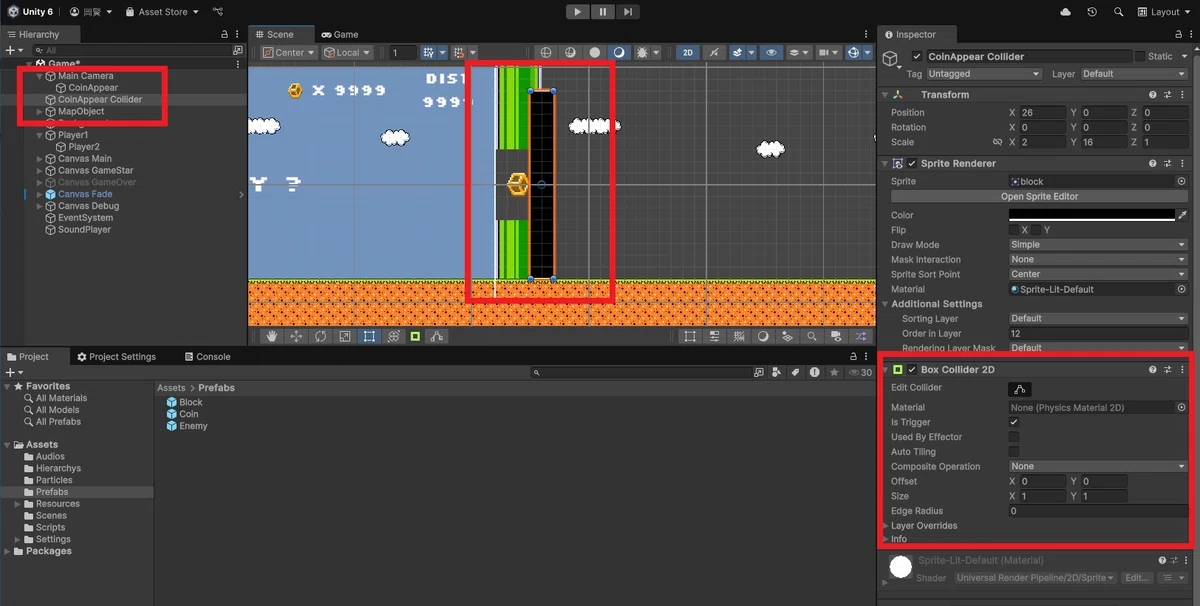Click Open Sprite Editor button
The width and height of the screenshot is (1200, 606).
1039,196
